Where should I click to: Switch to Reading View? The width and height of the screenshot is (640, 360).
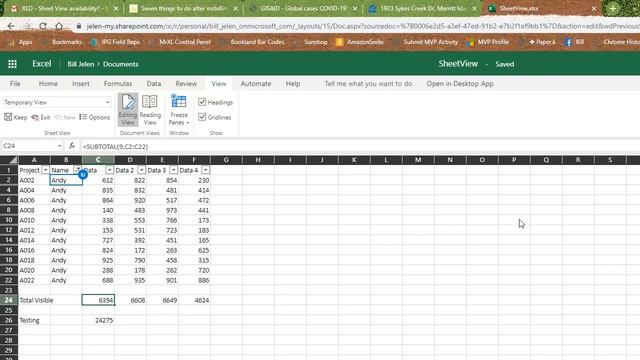[150, 109]
